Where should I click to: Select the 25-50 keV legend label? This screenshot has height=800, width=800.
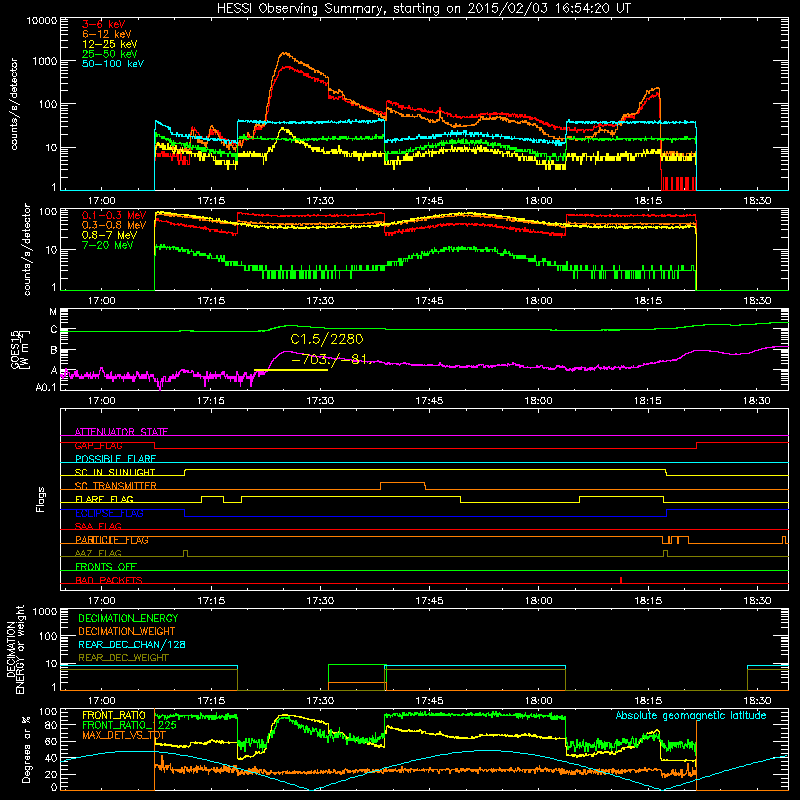[110, 54]
